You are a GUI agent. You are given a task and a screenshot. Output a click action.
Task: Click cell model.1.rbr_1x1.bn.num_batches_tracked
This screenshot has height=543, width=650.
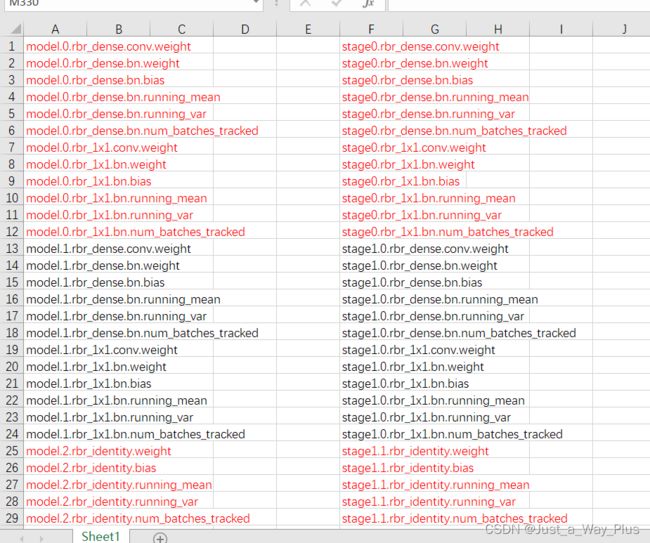[135, 434]
